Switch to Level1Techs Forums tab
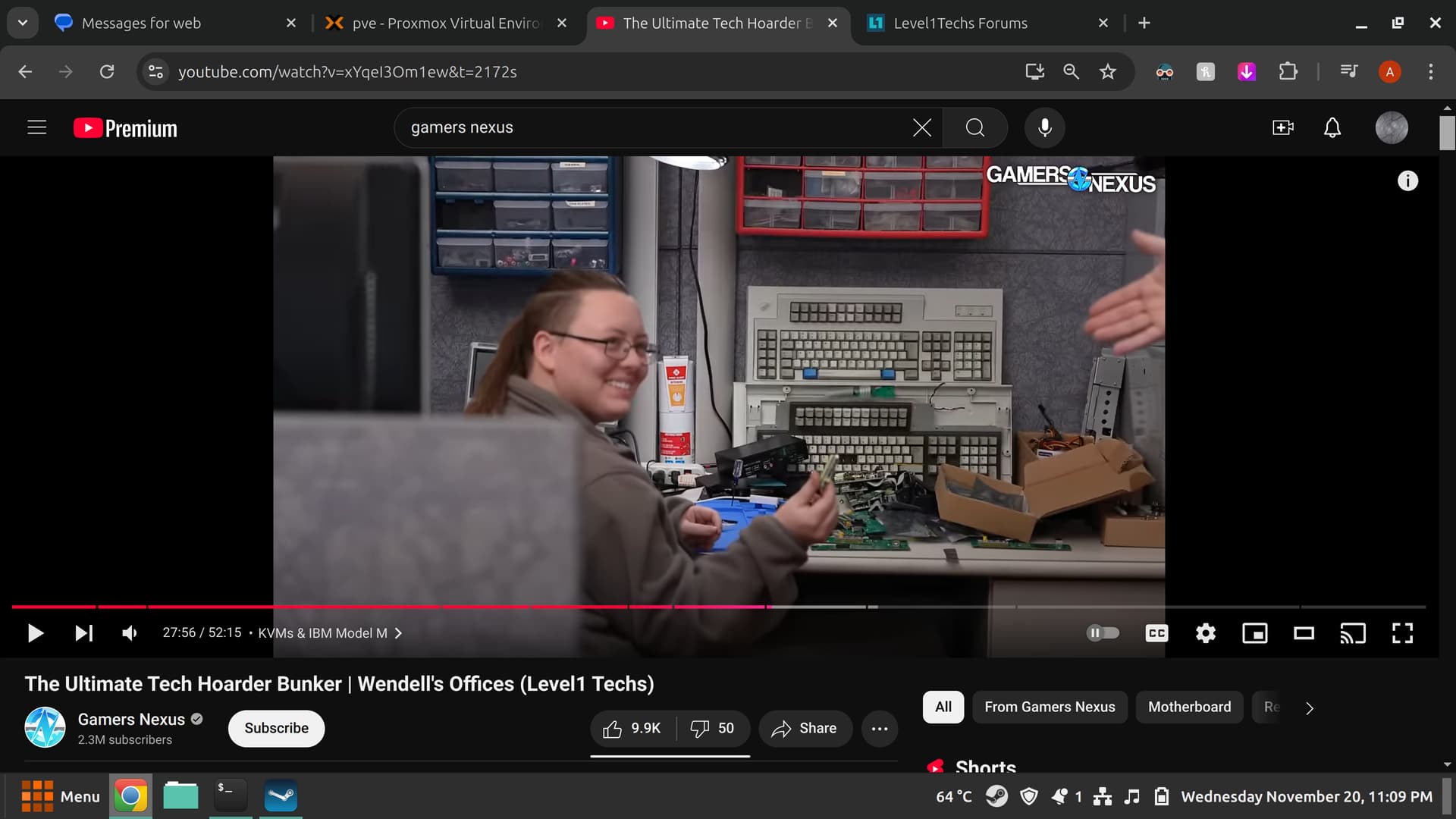Screen dimensions: 1456x819 [960, 24]
